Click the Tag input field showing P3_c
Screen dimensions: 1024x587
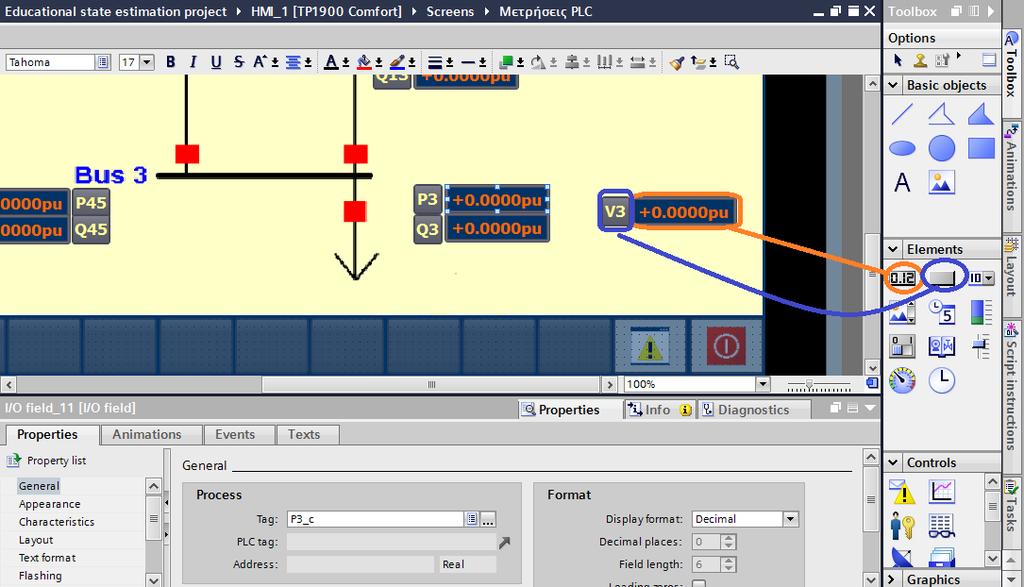coord(376,519)
